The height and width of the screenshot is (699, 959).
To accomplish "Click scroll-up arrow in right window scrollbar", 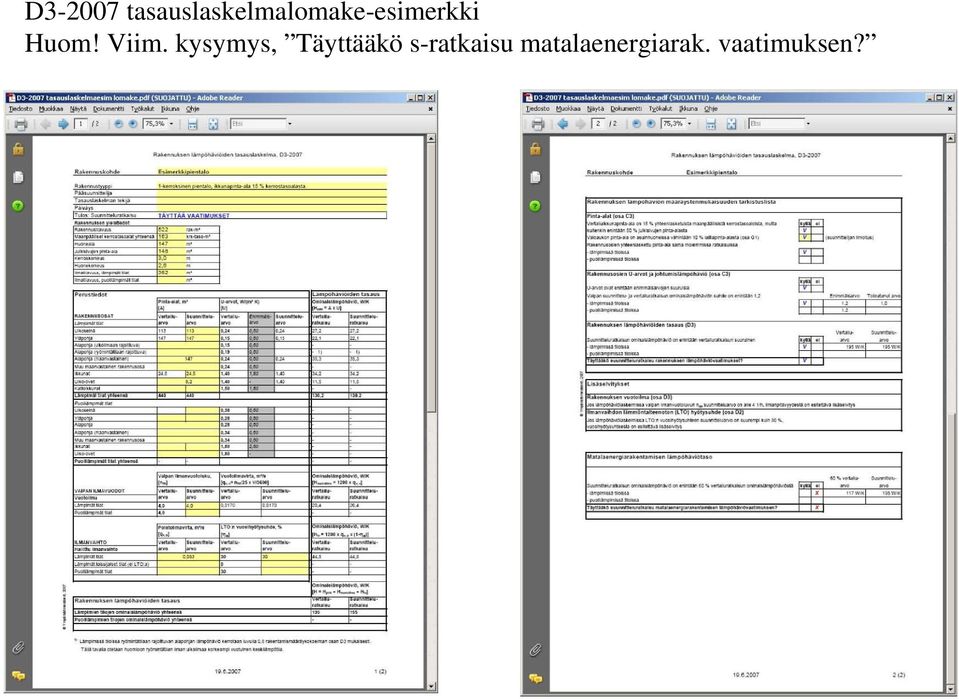I will click(x=949, y=139).
